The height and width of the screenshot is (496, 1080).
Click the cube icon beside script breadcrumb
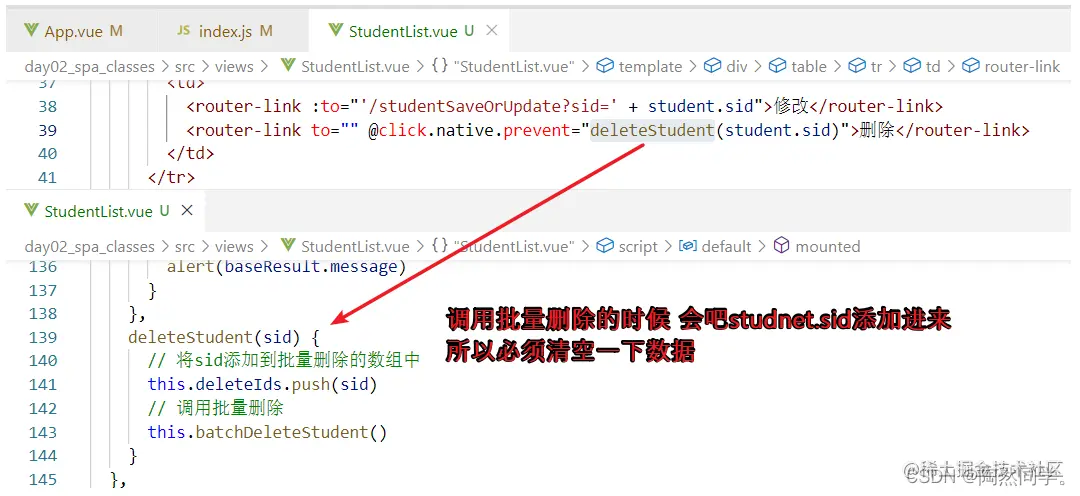point(605,246)
